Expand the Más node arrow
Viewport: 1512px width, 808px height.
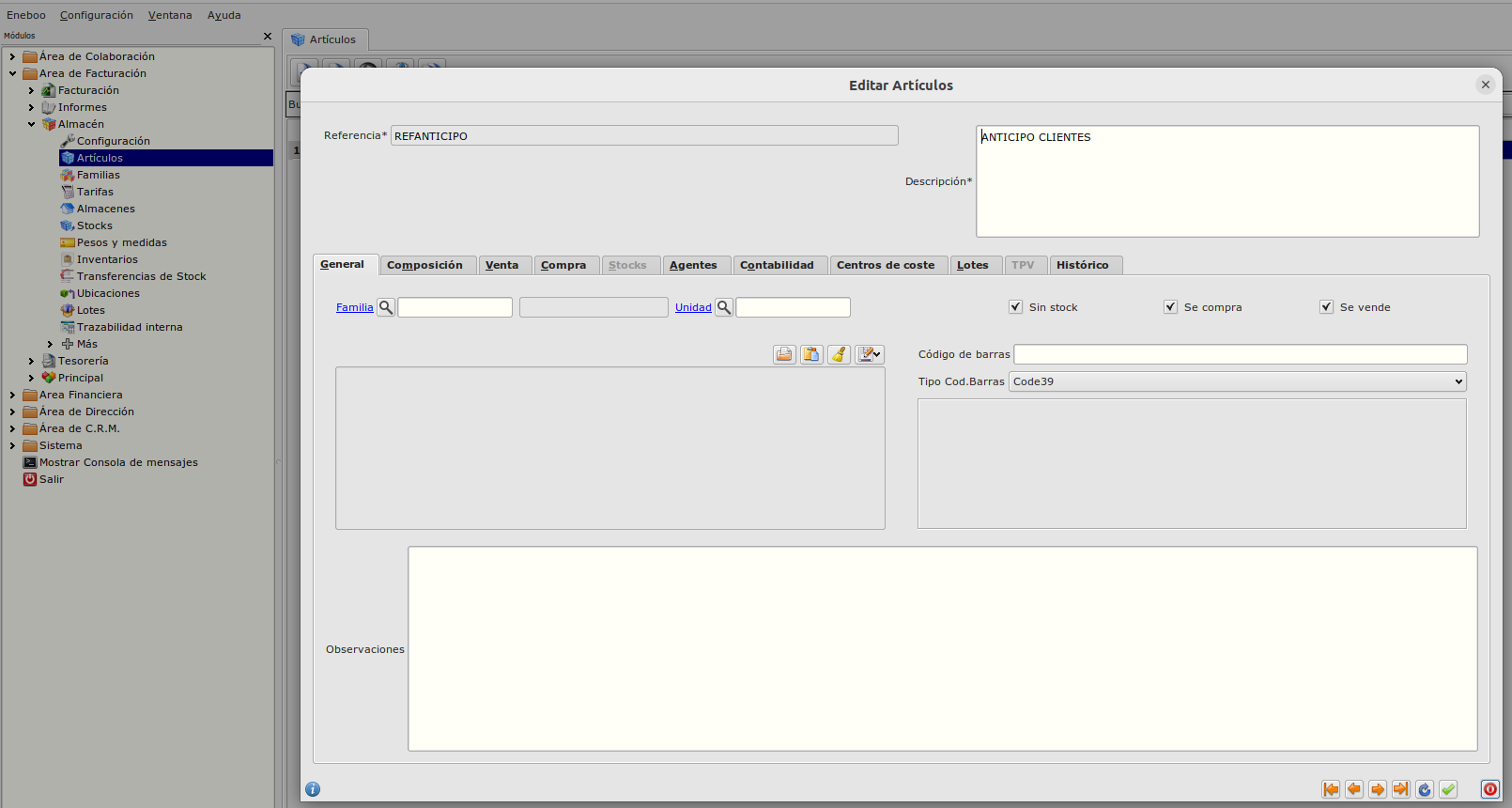coord(50,344)
